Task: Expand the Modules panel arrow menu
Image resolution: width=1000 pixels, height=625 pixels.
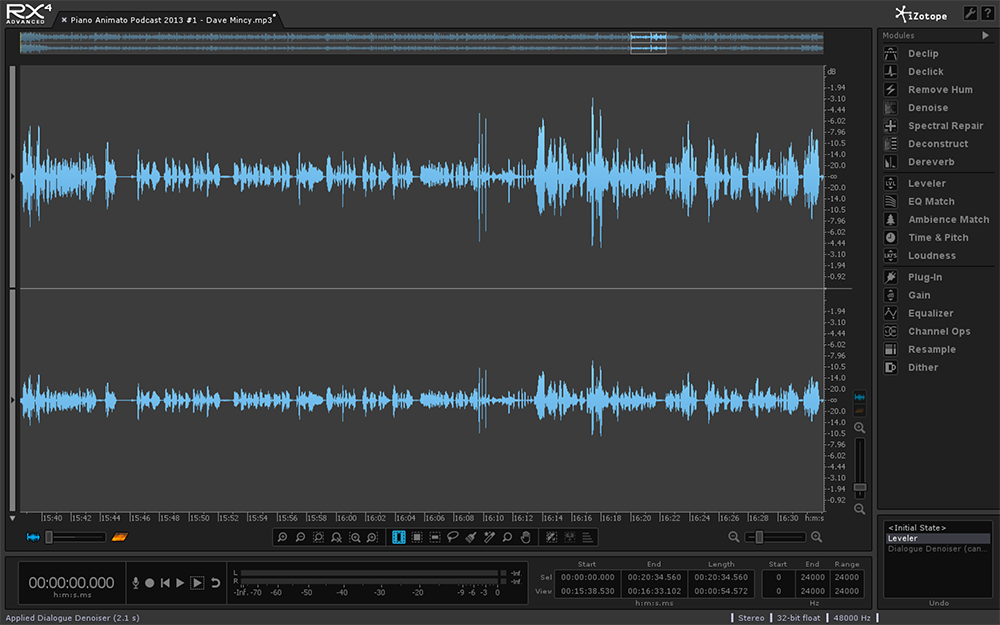Action: (985, 36)
